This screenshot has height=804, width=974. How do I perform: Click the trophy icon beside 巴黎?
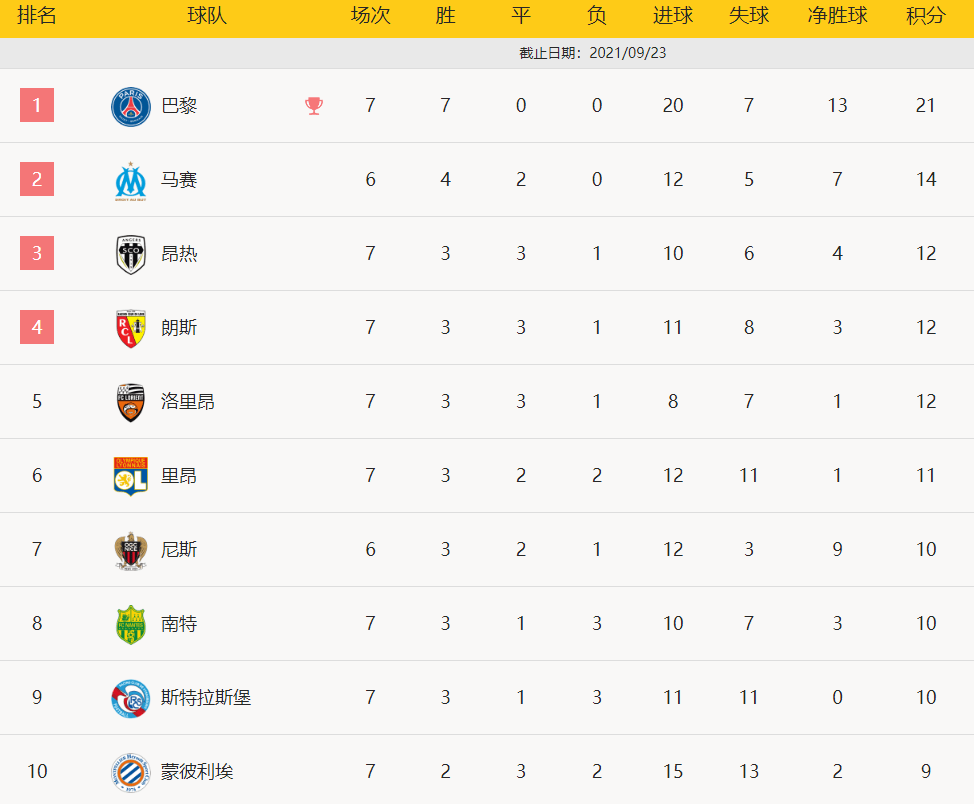[314, 106]
